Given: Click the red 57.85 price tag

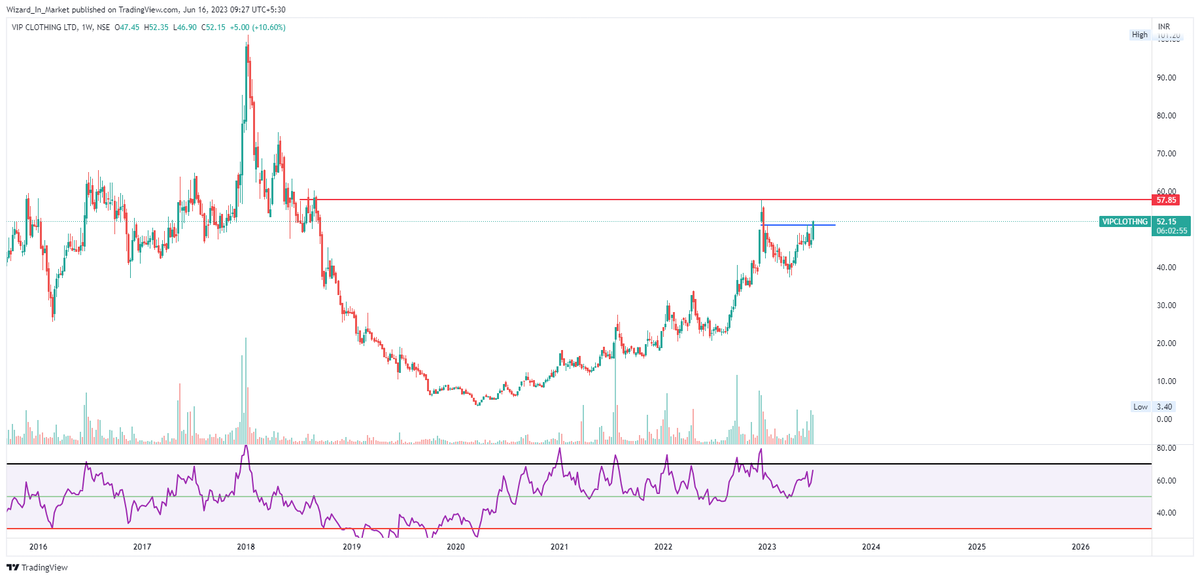Looking at the screenshot, I should [1164, 200].
